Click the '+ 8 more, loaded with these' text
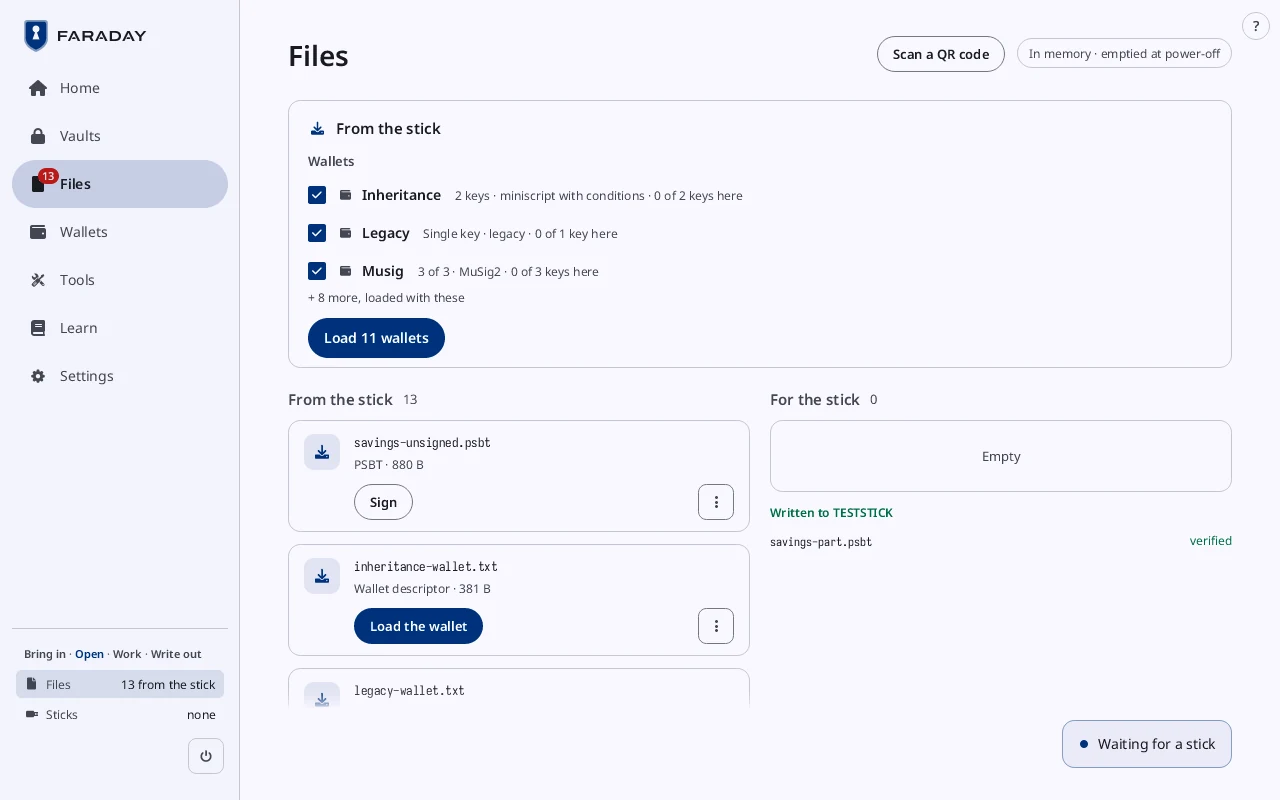Viewport: 1280px width, 800px height. [x=386, y=298]
